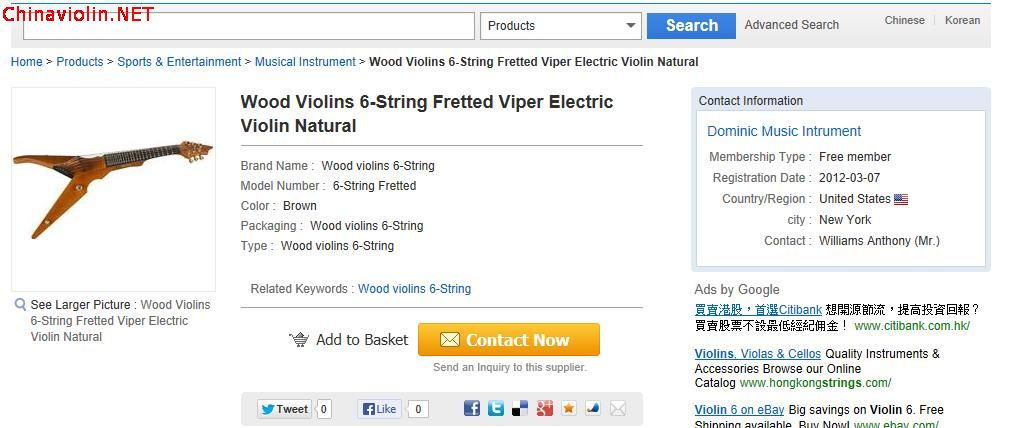Bookmark the page with the Delicious icon
1029x428 pixels.
coord(520,408)
